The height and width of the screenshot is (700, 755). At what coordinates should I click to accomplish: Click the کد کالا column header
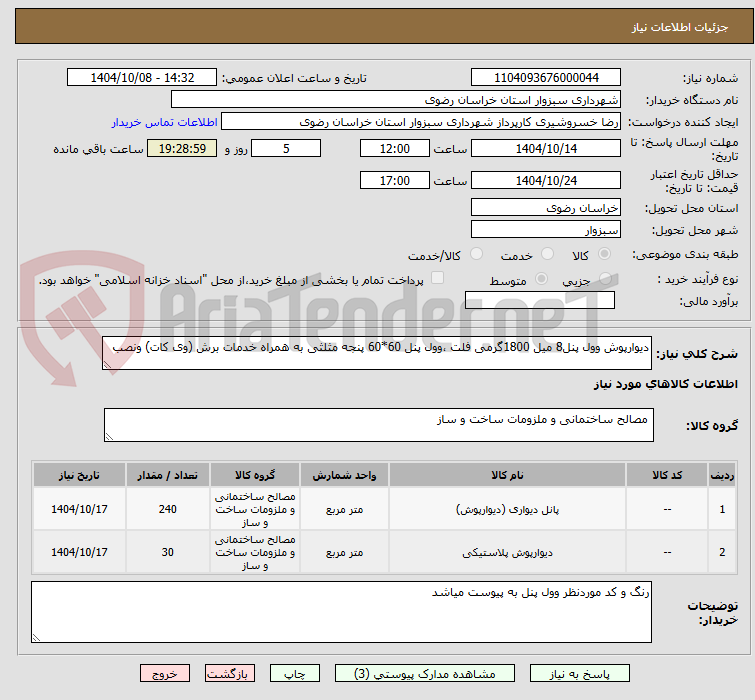(x=667, y=475)
